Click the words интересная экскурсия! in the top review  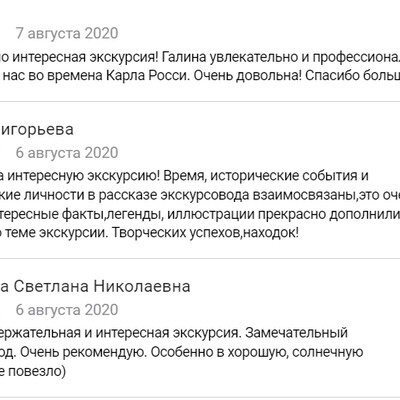pyautogui.click(x=86, y=57)
